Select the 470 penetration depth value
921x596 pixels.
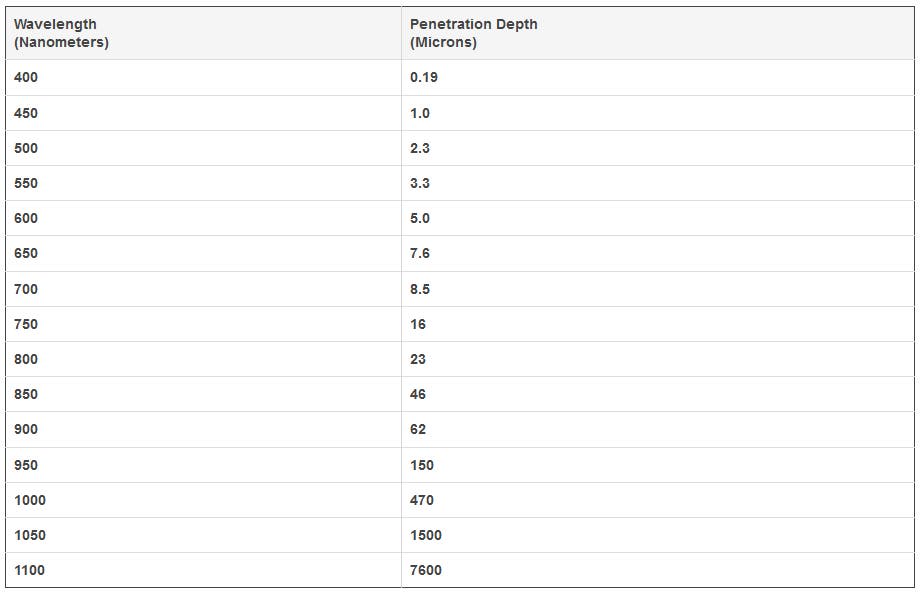(x=422, y=500)
